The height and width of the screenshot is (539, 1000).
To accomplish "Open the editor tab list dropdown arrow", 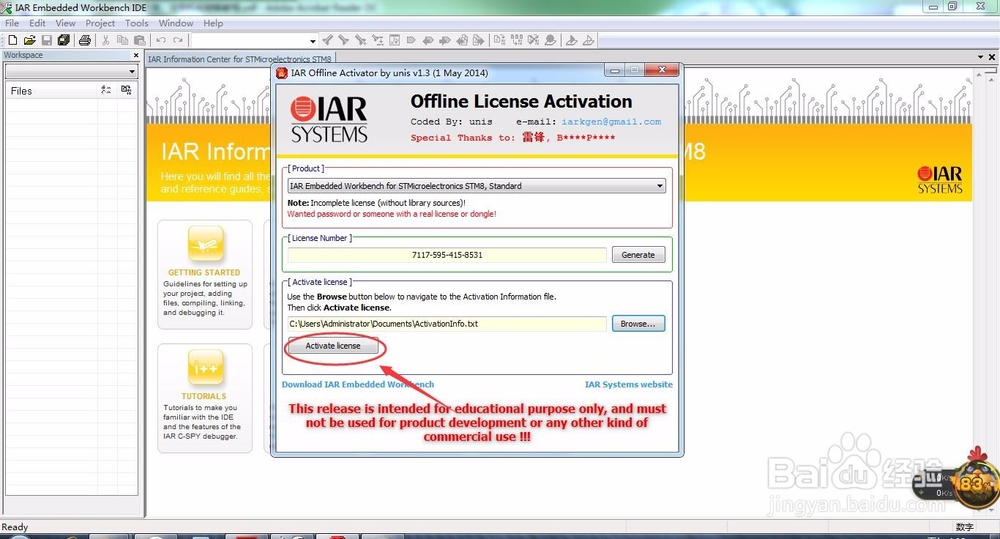I will point(980,57).
